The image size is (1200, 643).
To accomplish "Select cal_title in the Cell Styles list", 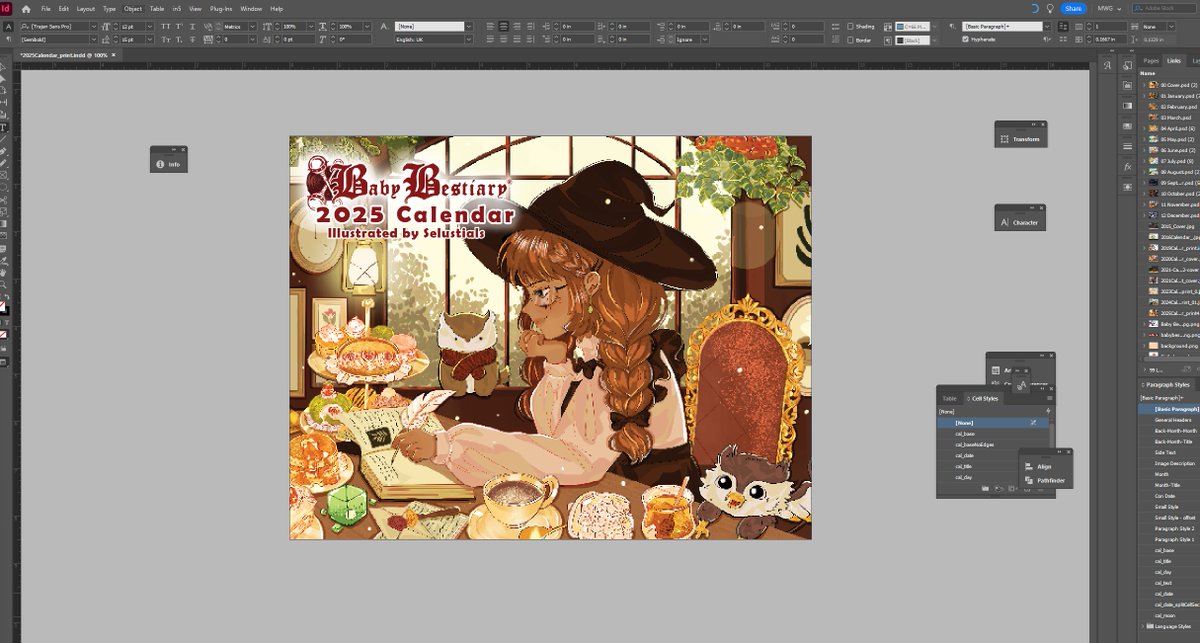I will [x=963, y=465].
